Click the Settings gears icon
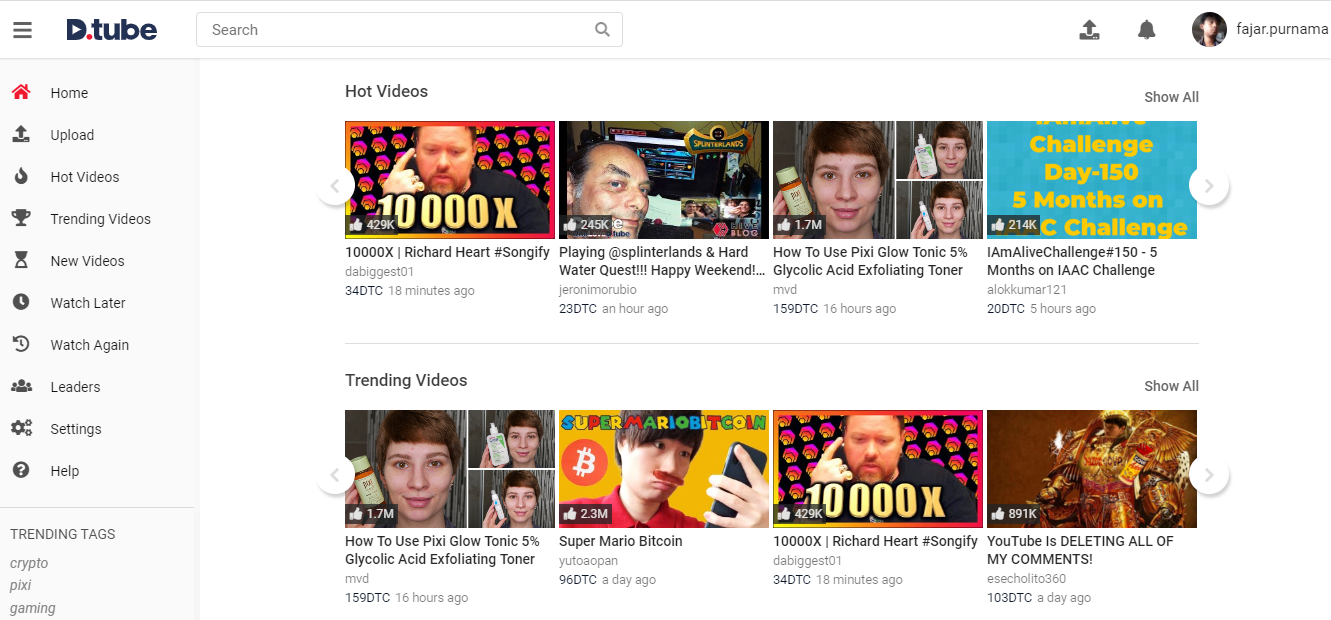This screenshot has width=1331, height=620. point(21,428)
